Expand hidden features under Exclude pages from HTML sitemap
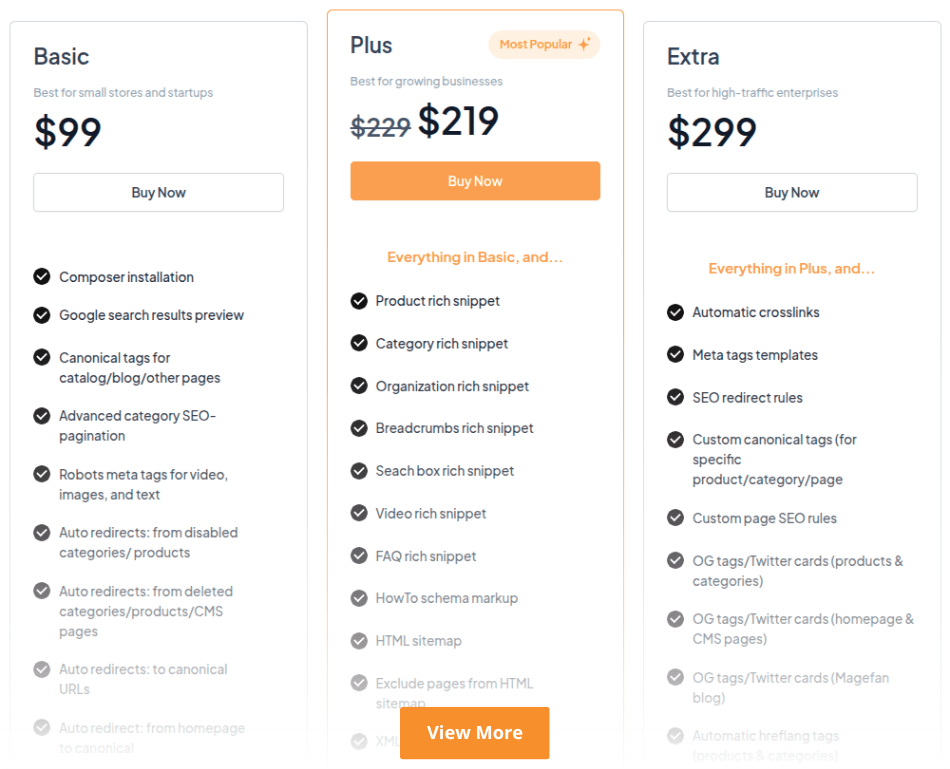 (475, 732)
